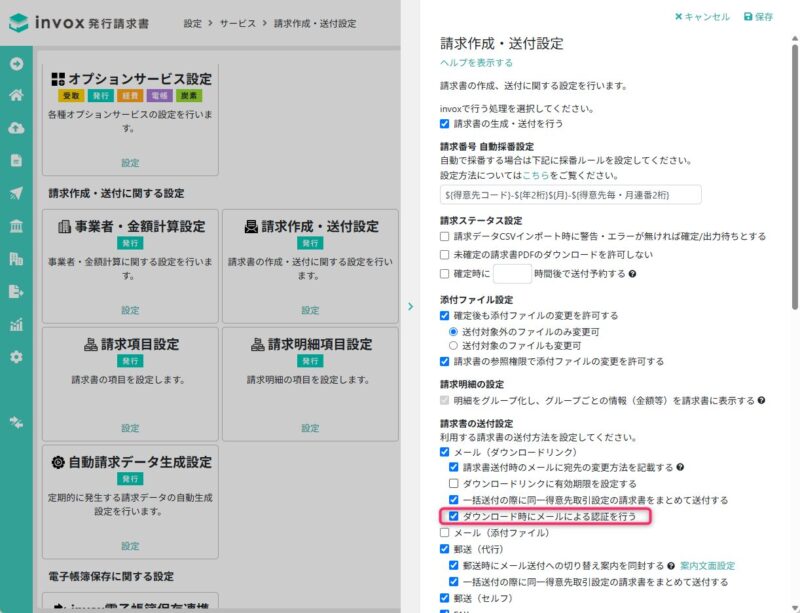Open 設定 link in オプションサービス設定 card
Viewport: 800px width, 613px height.
pyautogui.click(x=130, y=163)
